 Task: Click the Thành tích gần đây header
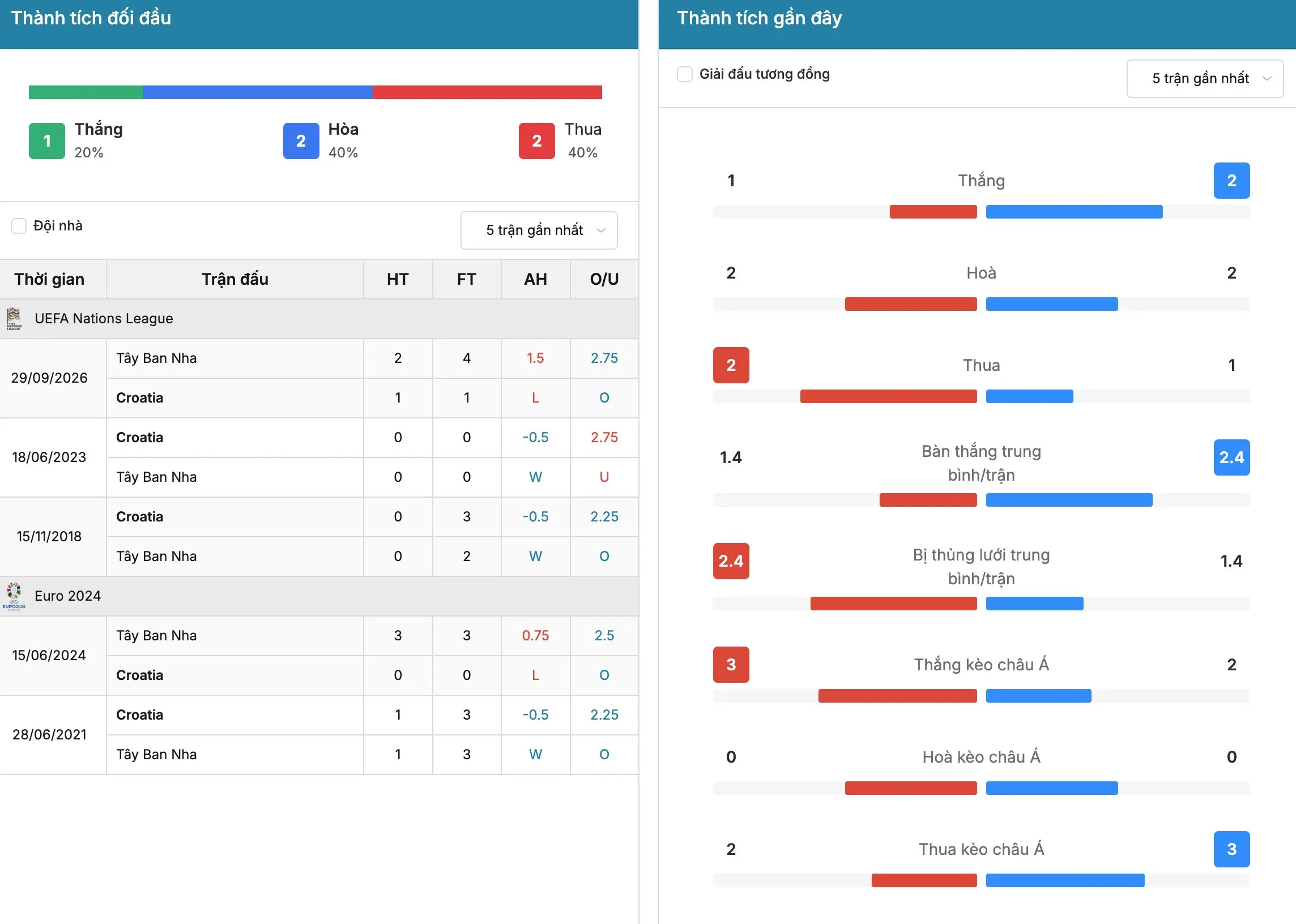(759, 18)
